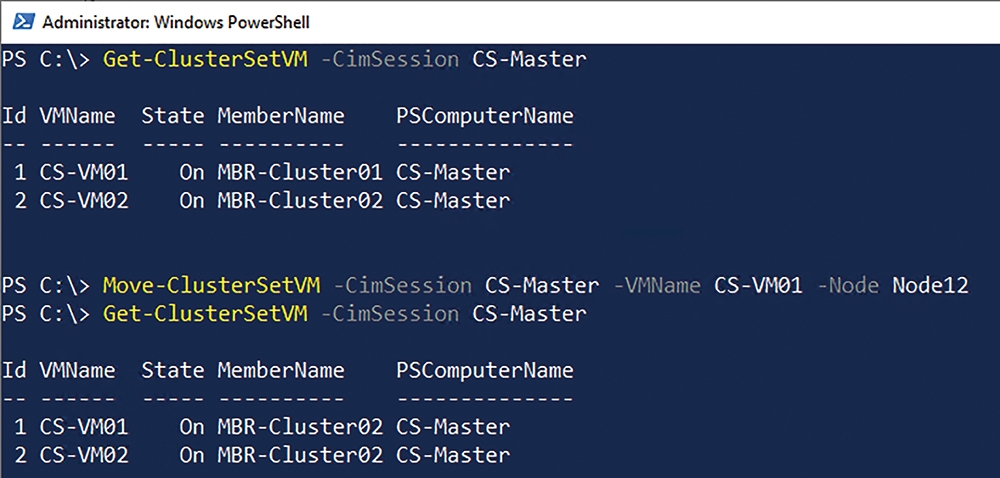Click the Node12 argument
Image resolution: width=1000 pixels, height=478 pixels.
pos(930,286)
